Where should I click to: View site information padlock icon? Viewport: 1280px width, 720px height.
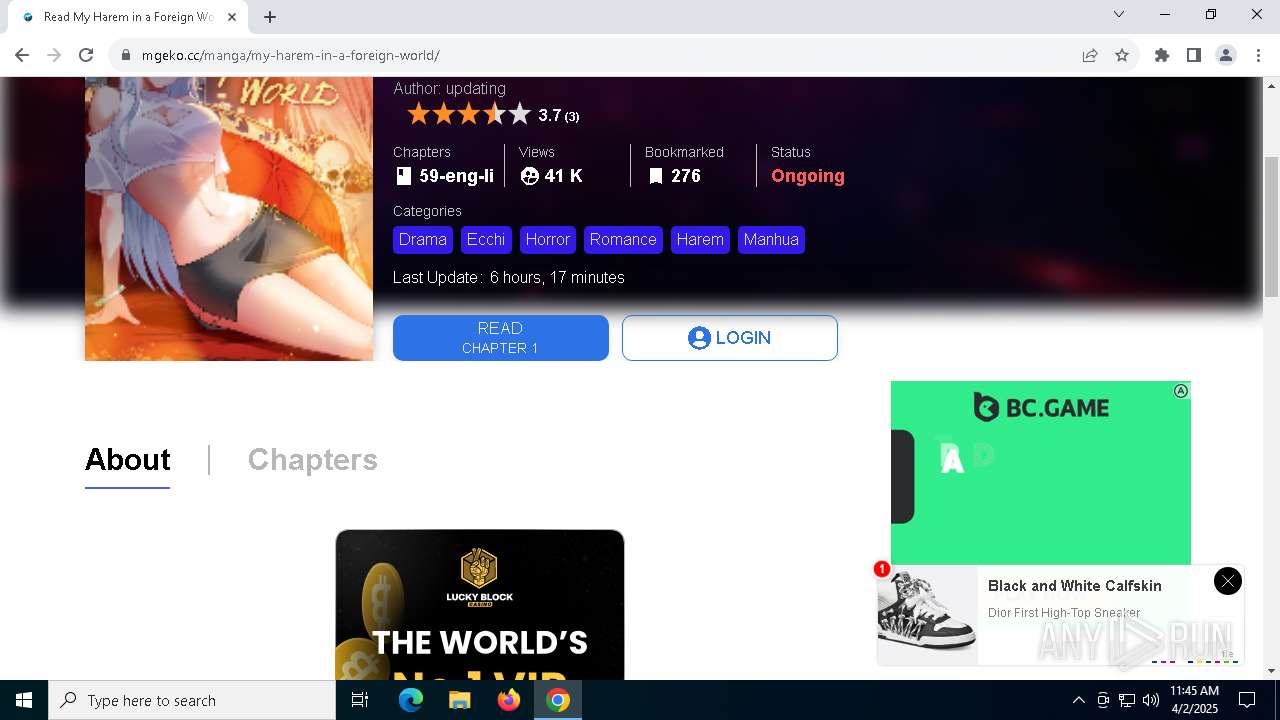point(126,55)
